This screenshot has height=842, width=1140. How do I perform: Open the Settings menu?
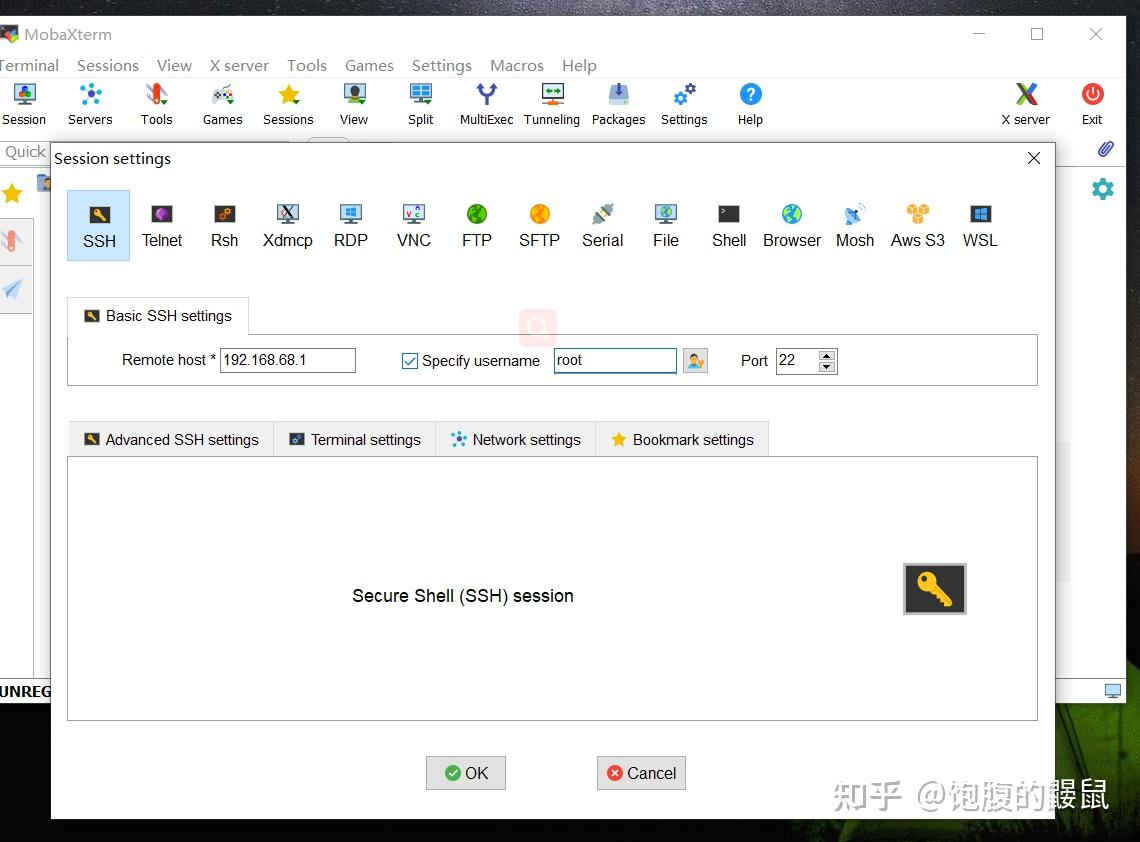tap(442, 65)
